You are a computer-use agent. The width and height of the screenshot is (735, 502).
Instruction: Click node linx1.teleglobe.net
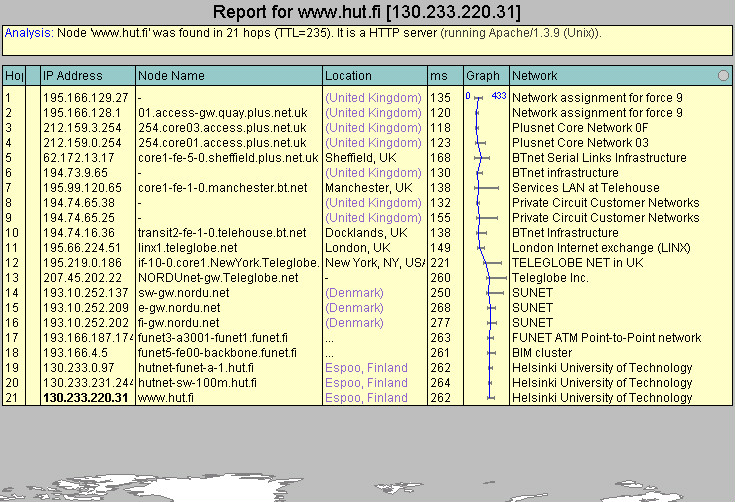tap(188, 247)
